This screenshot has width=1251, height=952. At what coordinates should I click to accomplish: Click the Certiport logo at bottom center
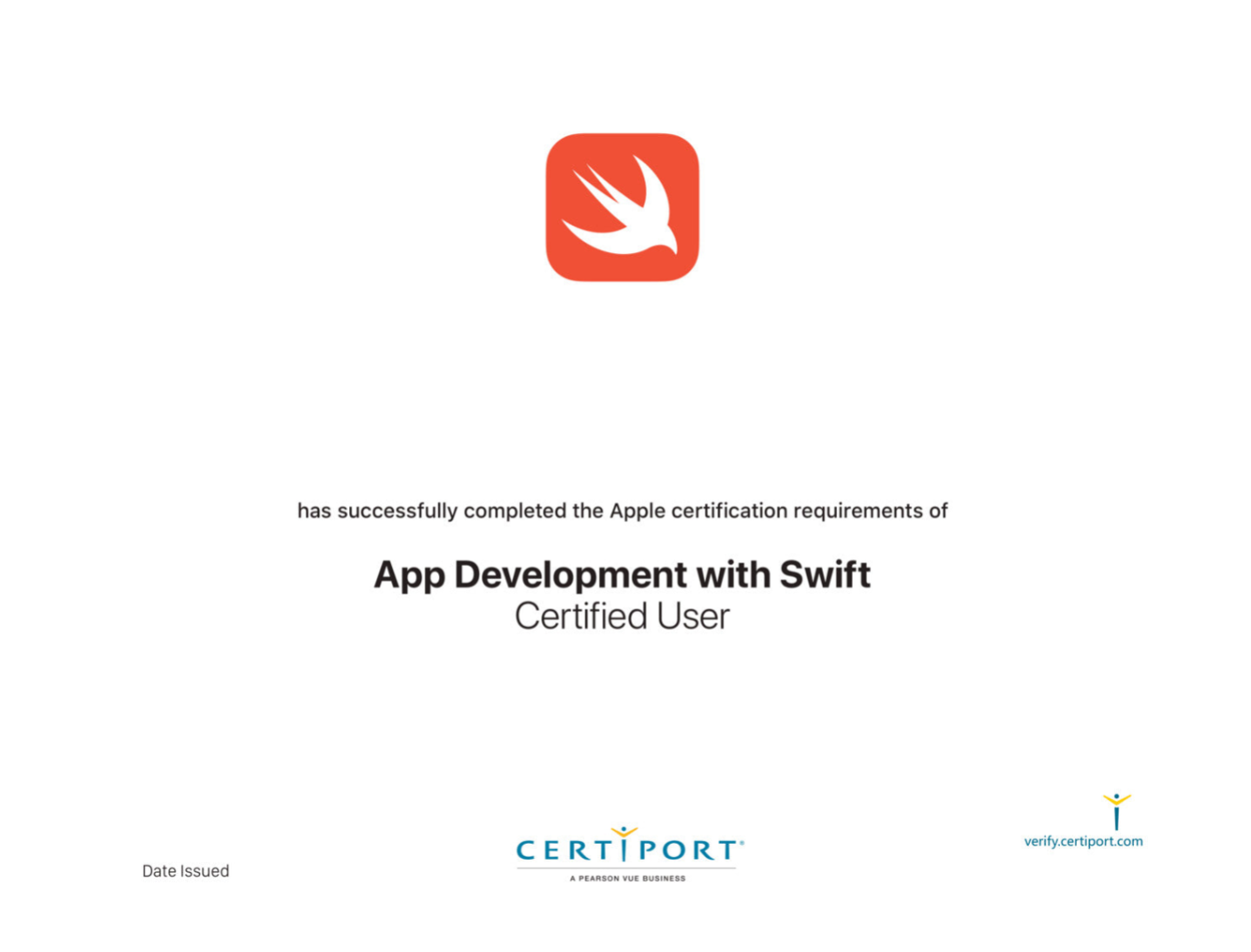click(629, 853)
